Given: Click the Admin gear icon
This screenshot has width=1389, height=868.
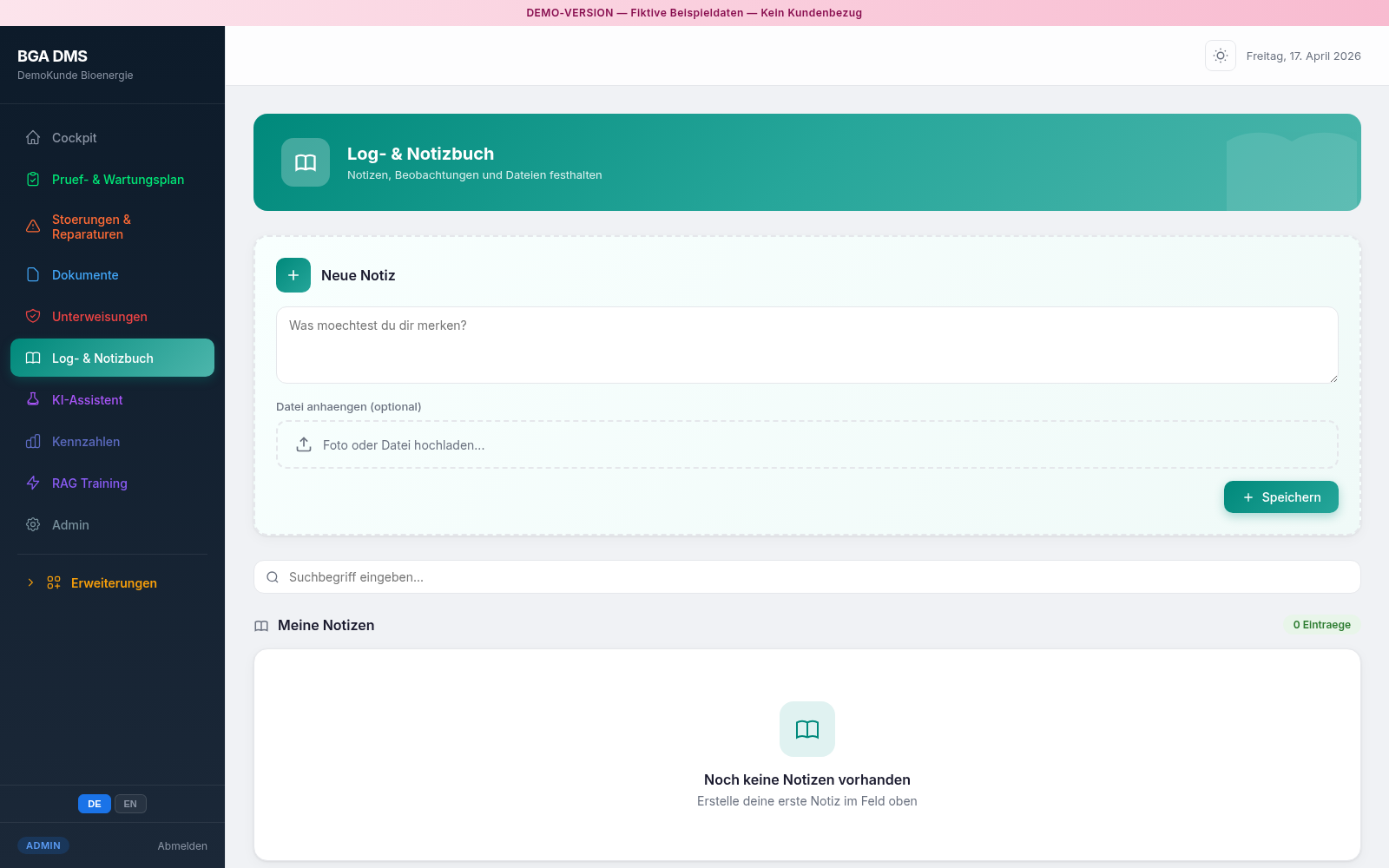Looking at the screenshot, I should click(33, 525).
